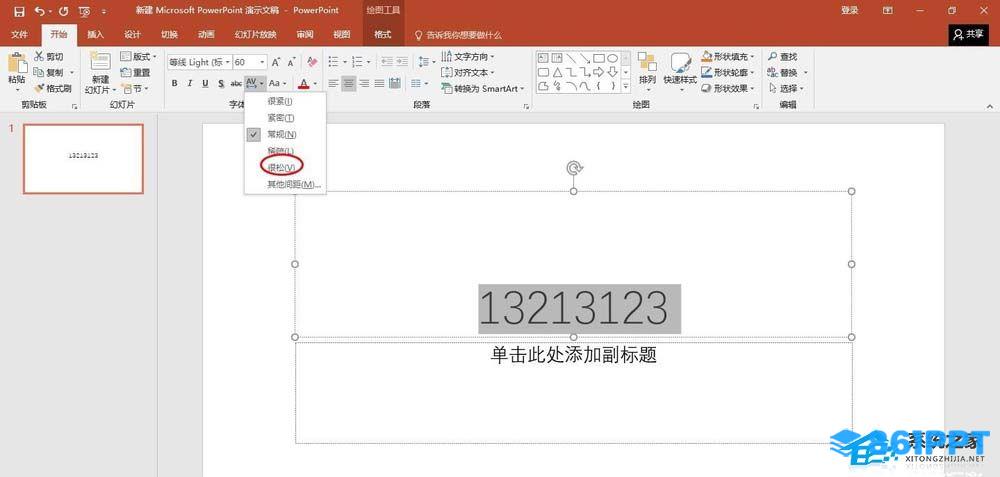Switch to the Insert (插入) tab
The width and height of the screenshot is (1000, 477).
[96, 34]
